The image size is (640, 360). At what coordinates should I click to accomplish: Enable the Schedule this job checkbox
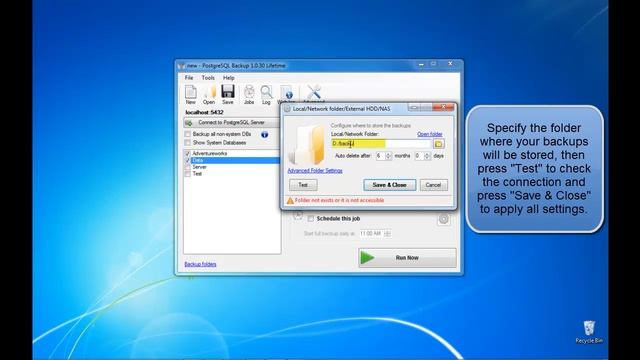311,219
